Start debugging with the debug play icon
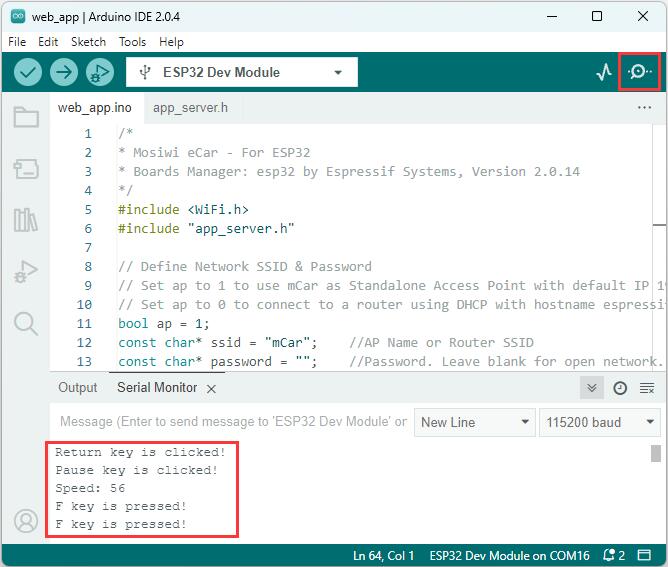Screen dimensions: 668x567 tap(100, 72)
